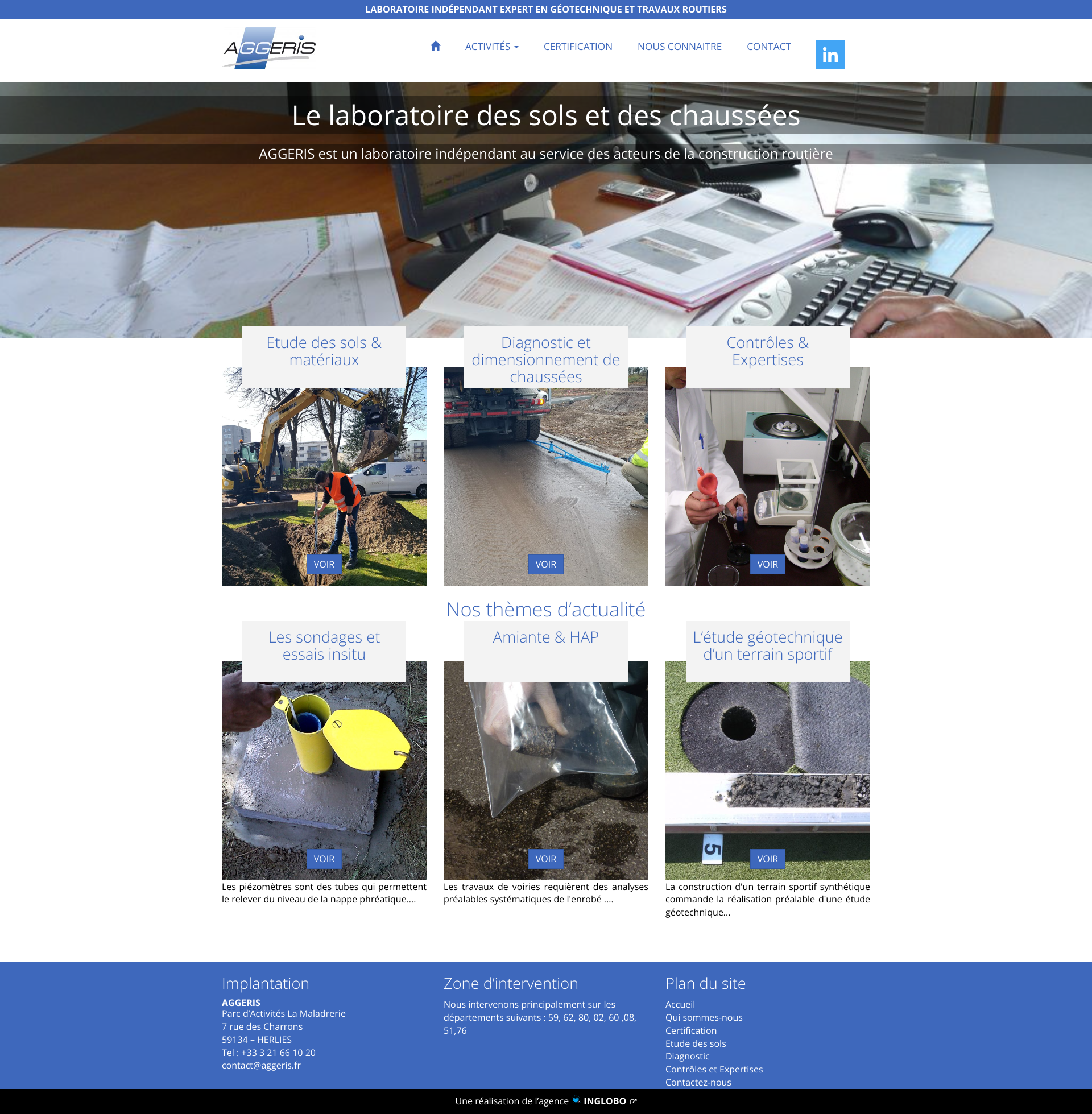This screenshot has width=1092, height=1114.
Task: Click the home icon in navigation
Action: 435,46
